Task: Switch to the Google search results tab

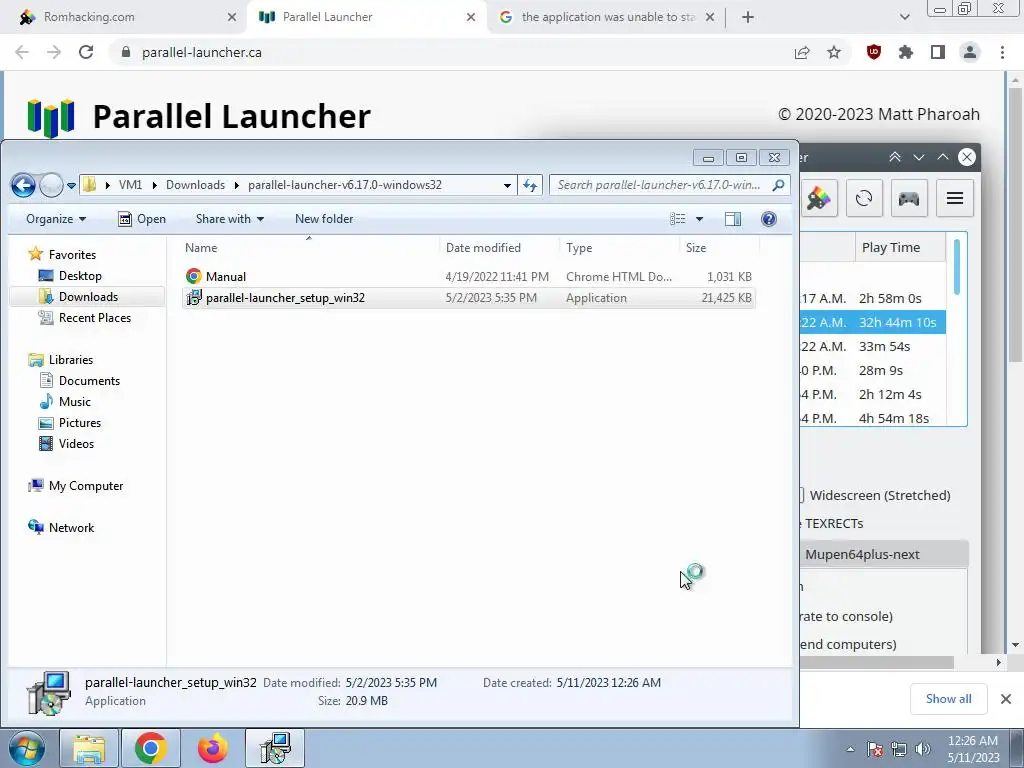Action: pos(606,17)
